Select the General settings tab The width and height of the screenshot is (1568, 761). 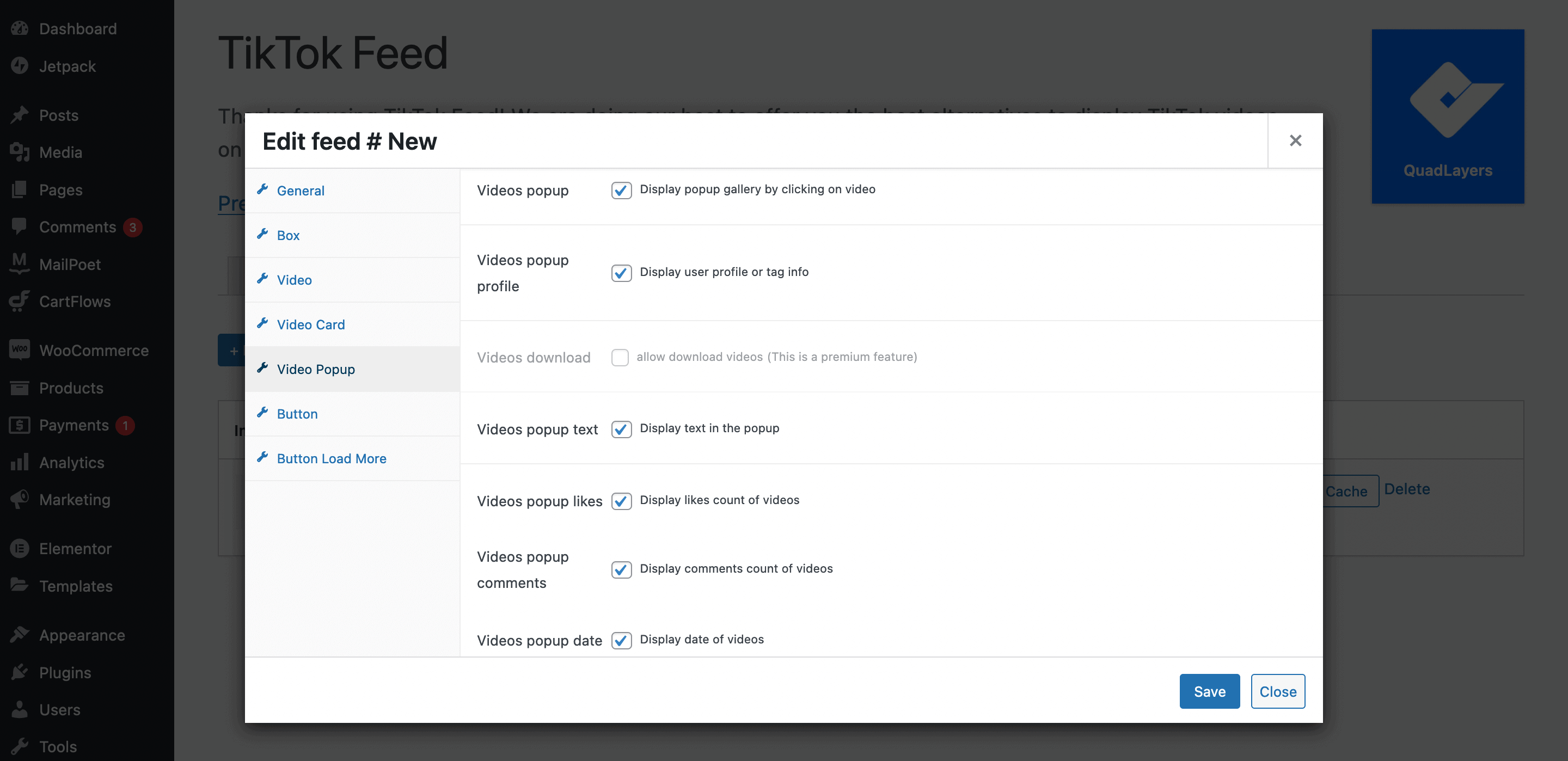coord(300,189)
